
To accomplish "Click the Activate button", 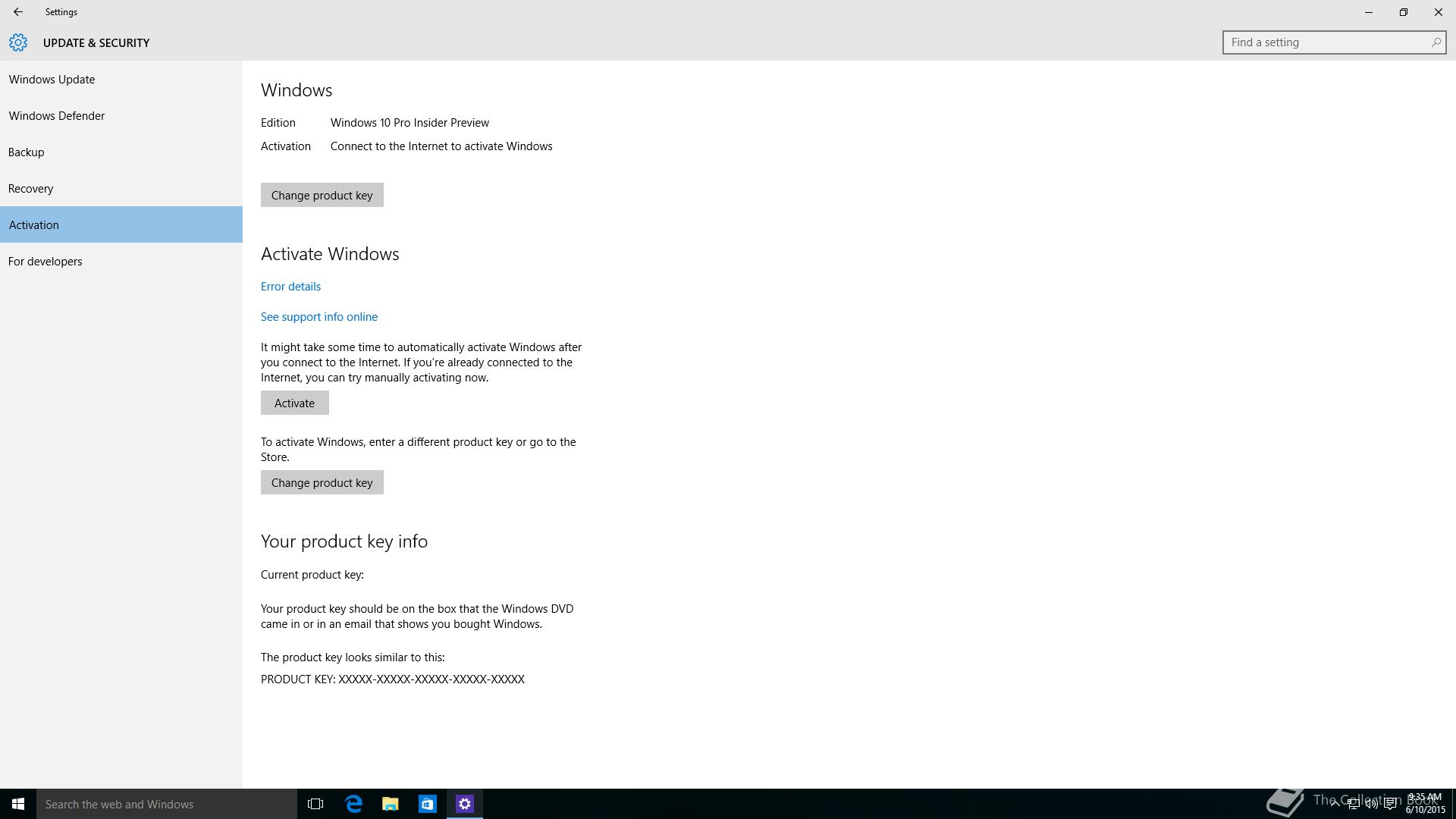I will coord(295,403).
